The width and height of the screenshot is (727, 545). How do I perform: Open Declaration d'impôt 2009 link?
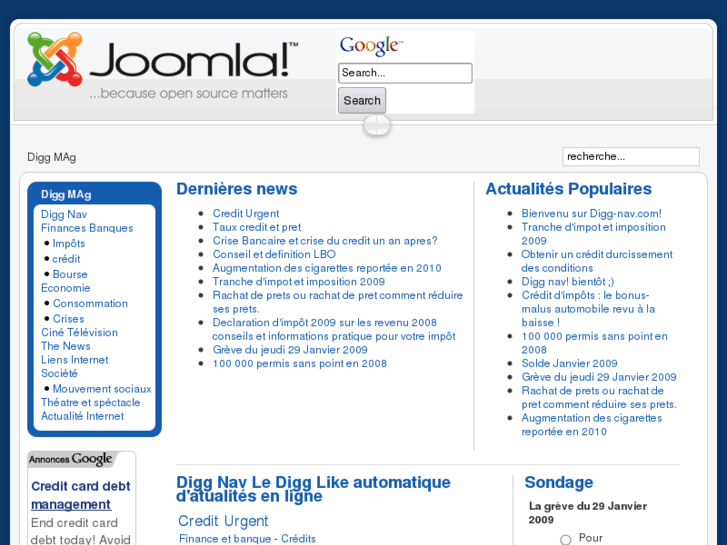pyautogui.click(x=334, y=329)
